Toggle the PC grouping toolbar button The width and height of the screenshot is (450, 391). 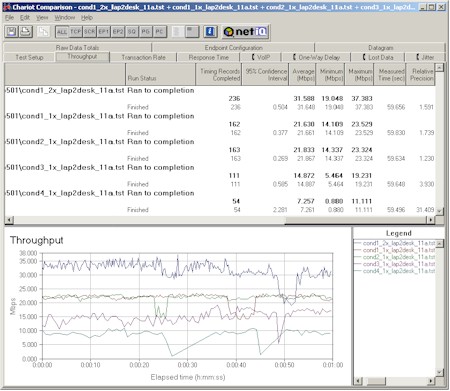(x=160, y=32)
